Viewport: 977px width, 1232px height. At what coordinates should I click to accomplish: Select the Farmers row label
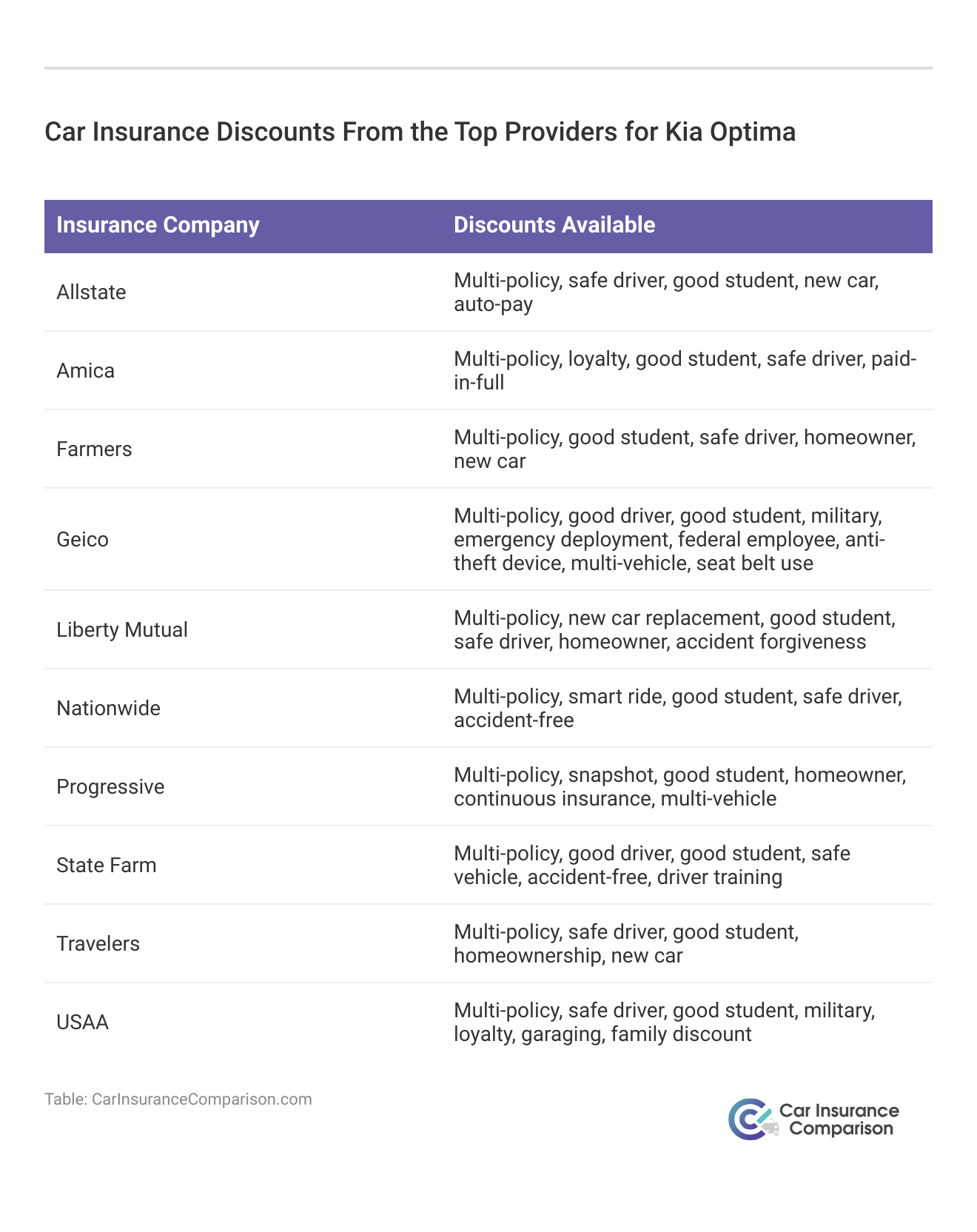94,449
